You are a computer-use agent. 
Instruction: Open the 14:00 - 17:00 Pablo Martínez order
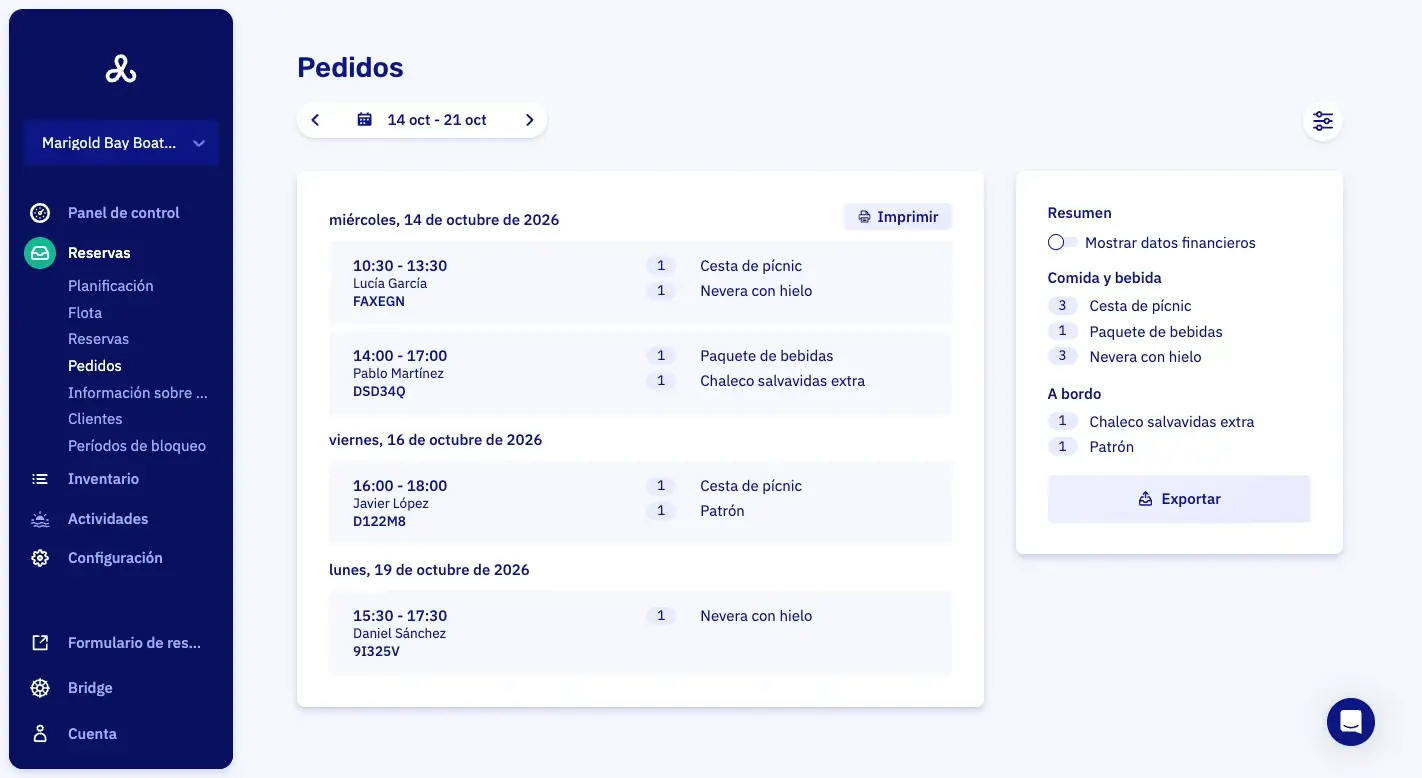point(640,373)
